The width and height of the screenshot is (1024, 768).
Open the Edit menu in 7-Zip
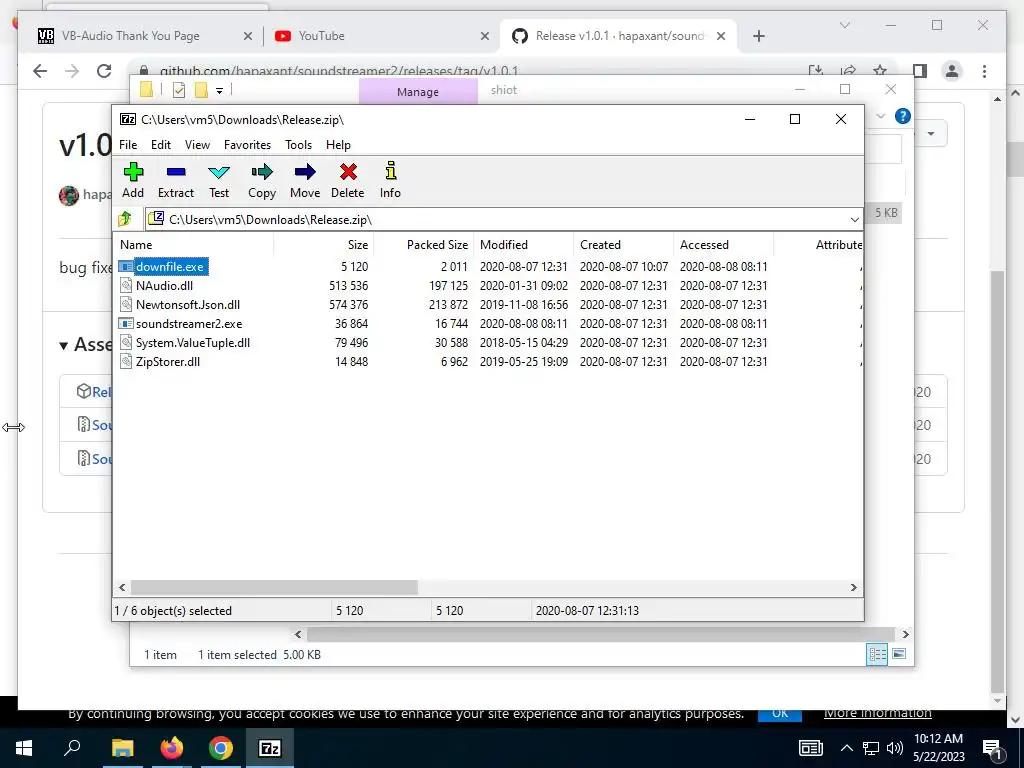[161, 145]
